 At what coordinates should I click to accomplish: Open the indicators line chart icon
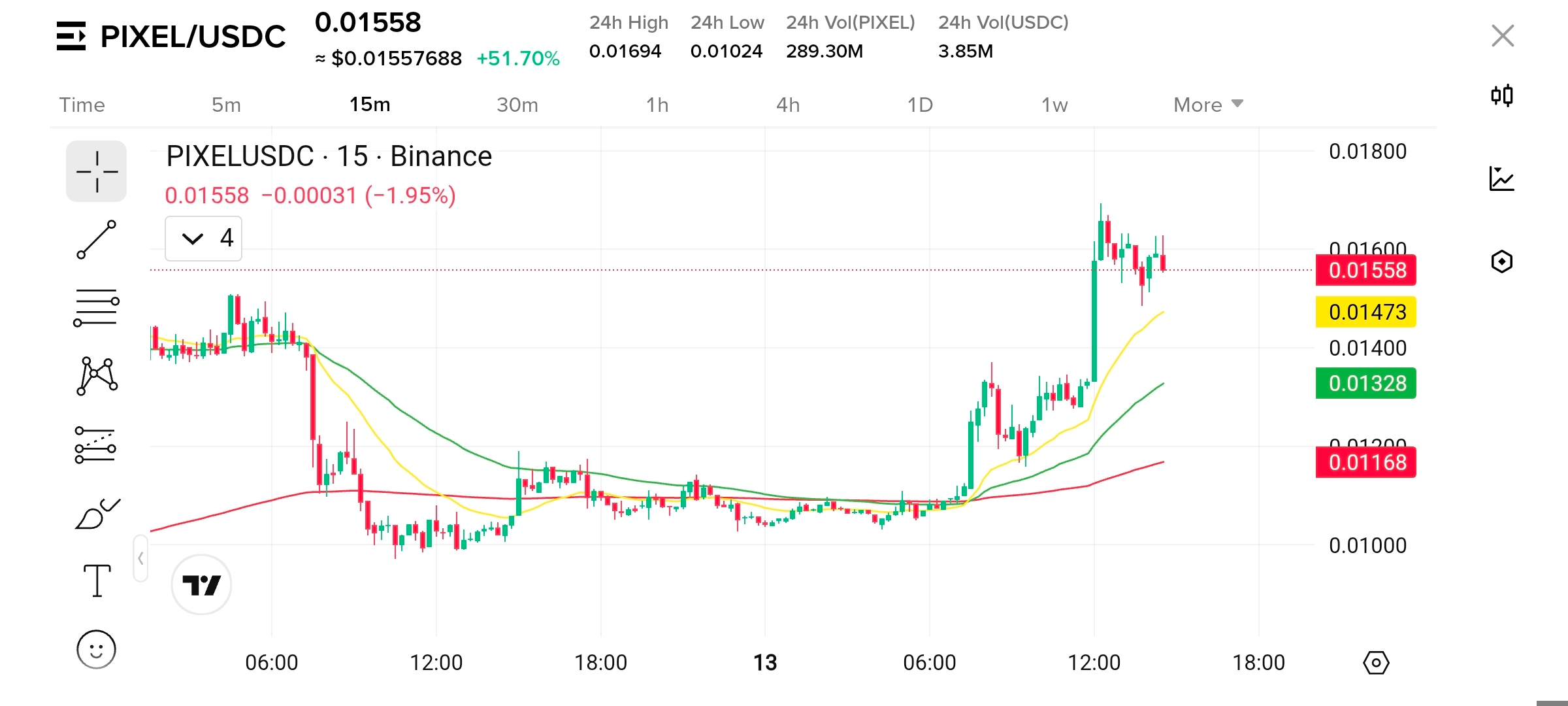pos(1501,178)
